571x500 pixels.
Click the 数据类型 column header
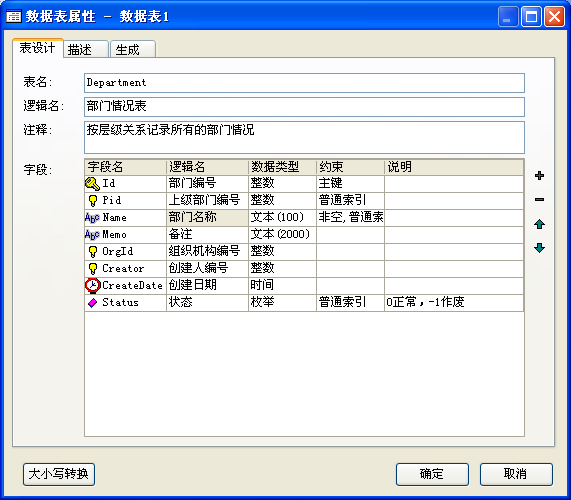coord(283,167)
